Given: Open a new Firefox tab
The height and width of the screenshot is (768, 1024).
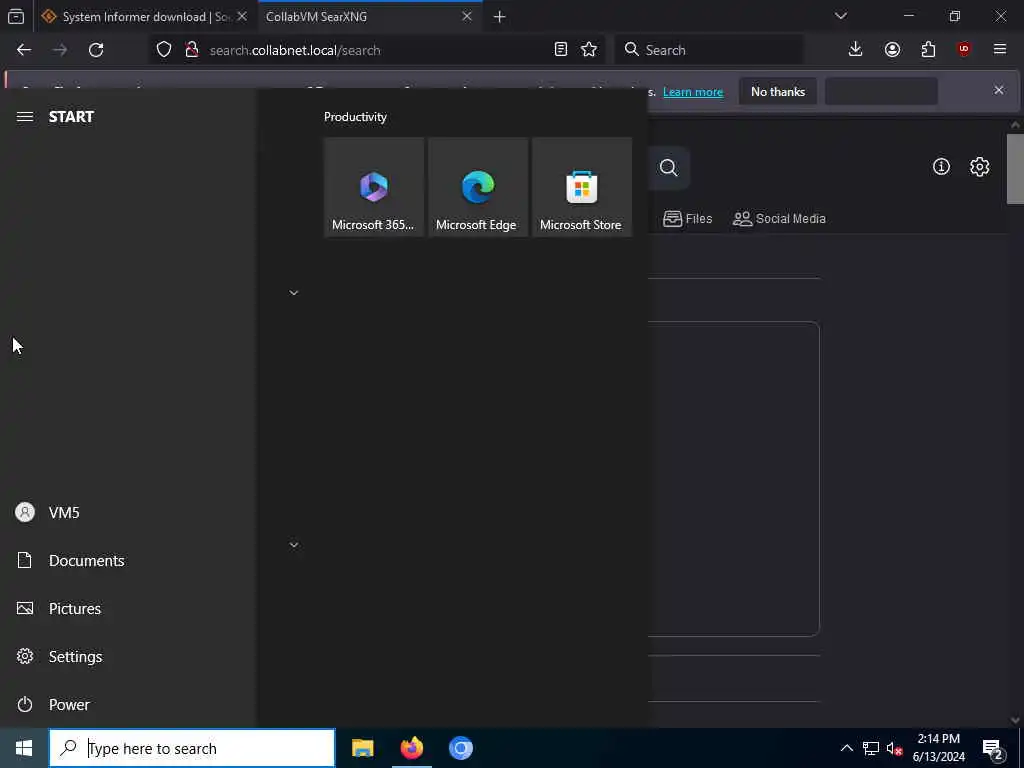Looking at the screenshot, I should pos(500,17).
